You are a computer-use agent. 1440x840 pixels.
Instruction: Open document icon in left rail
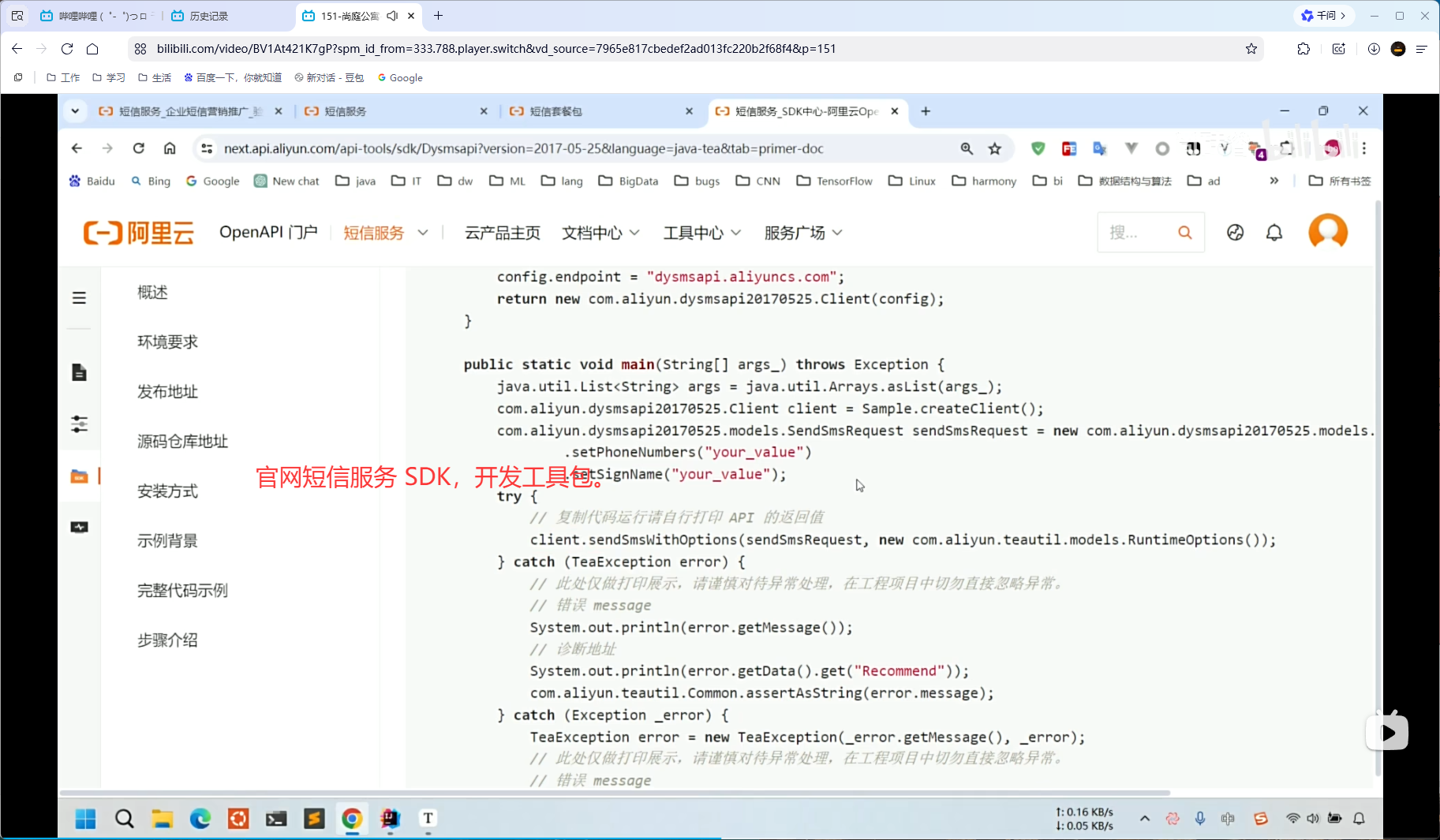tap(79, 372)
